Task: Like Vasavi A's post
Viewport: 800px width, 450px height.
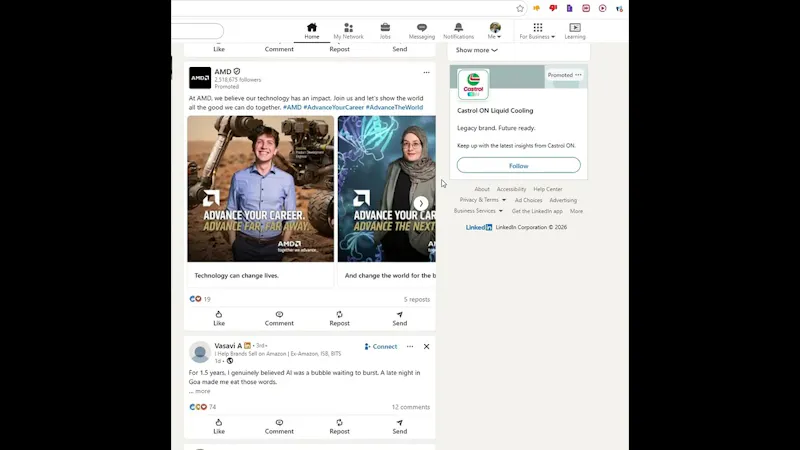Action: point(219,427)
